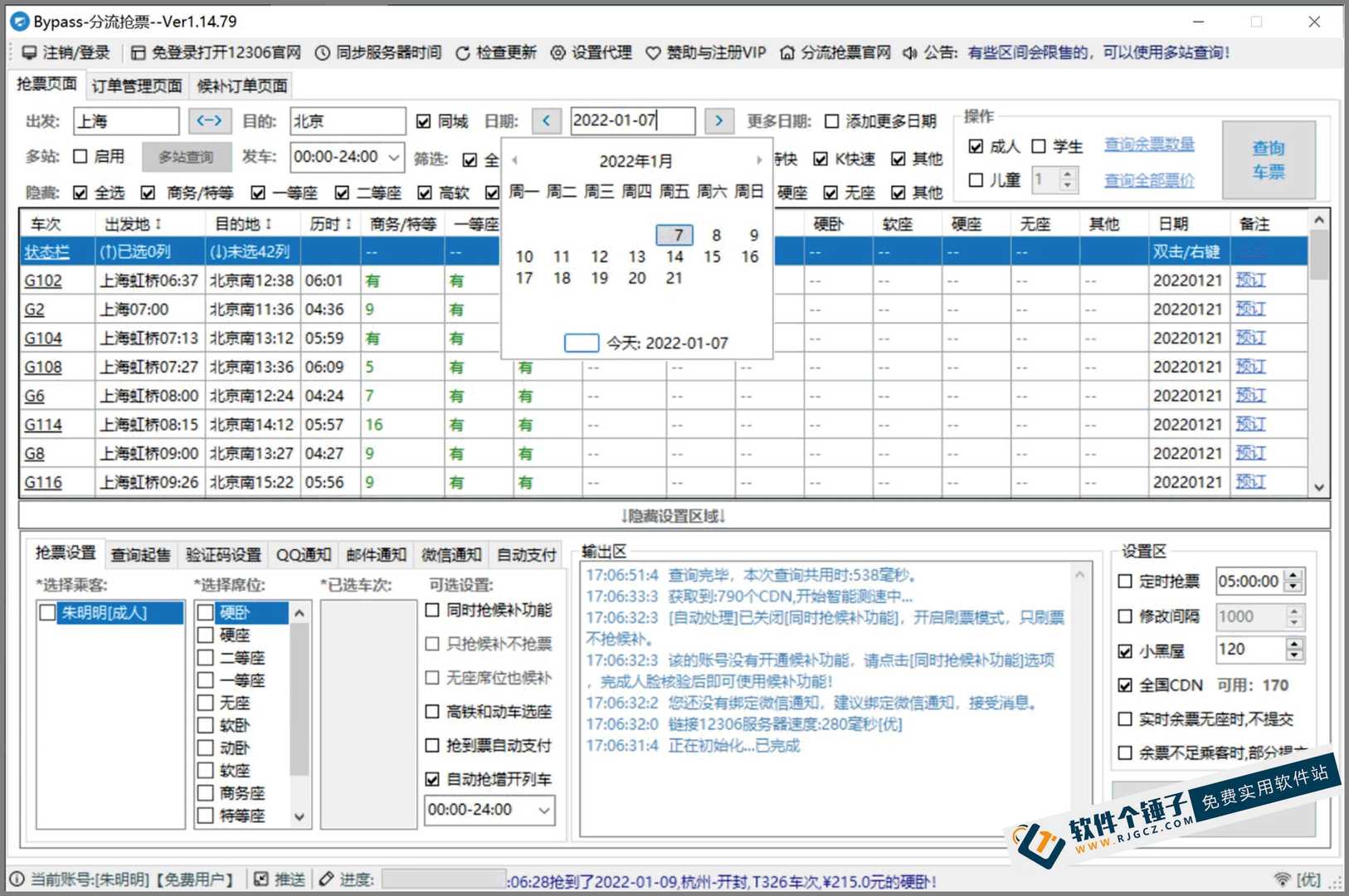Open 发车 time range dropdown
Viewport: 1349px width, 896px height.
(393, 157)
